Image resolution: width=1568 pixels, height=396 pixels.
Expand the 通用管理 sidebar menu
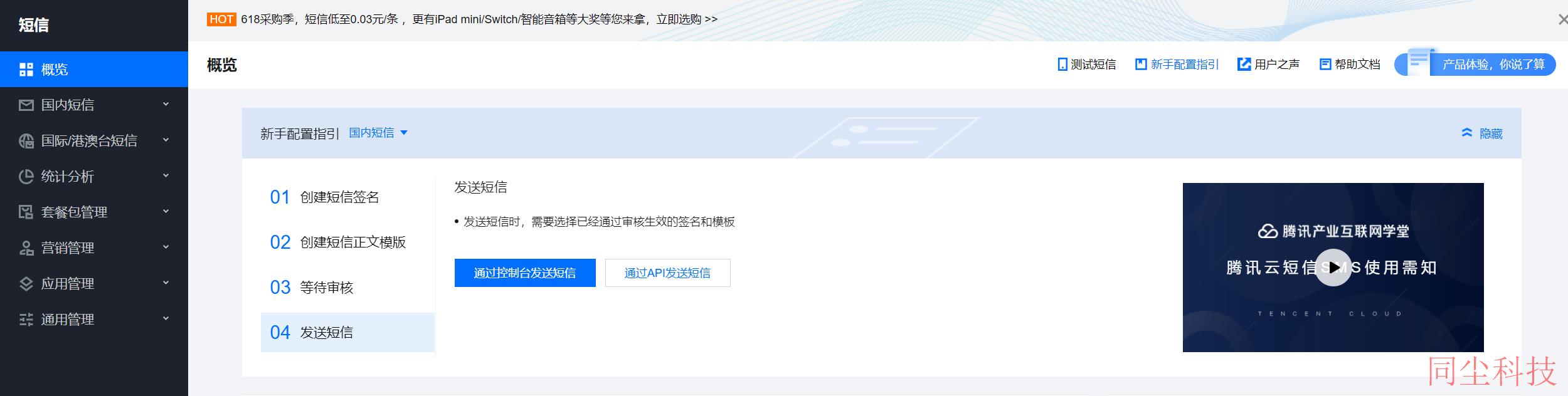pyautogui.click(x=166, y=319)
